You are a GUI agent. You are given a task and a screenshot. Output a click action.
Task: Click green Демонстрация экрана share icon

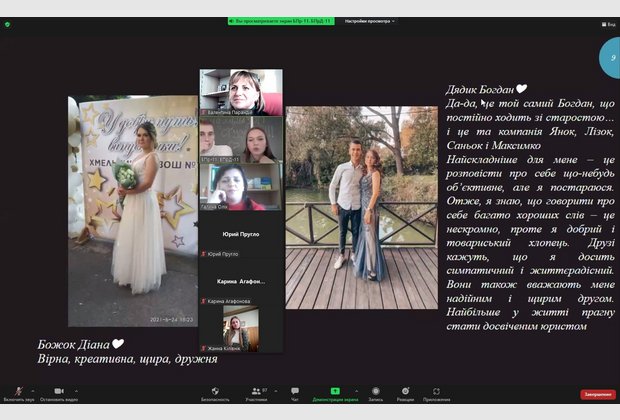[x=335, y=391]
